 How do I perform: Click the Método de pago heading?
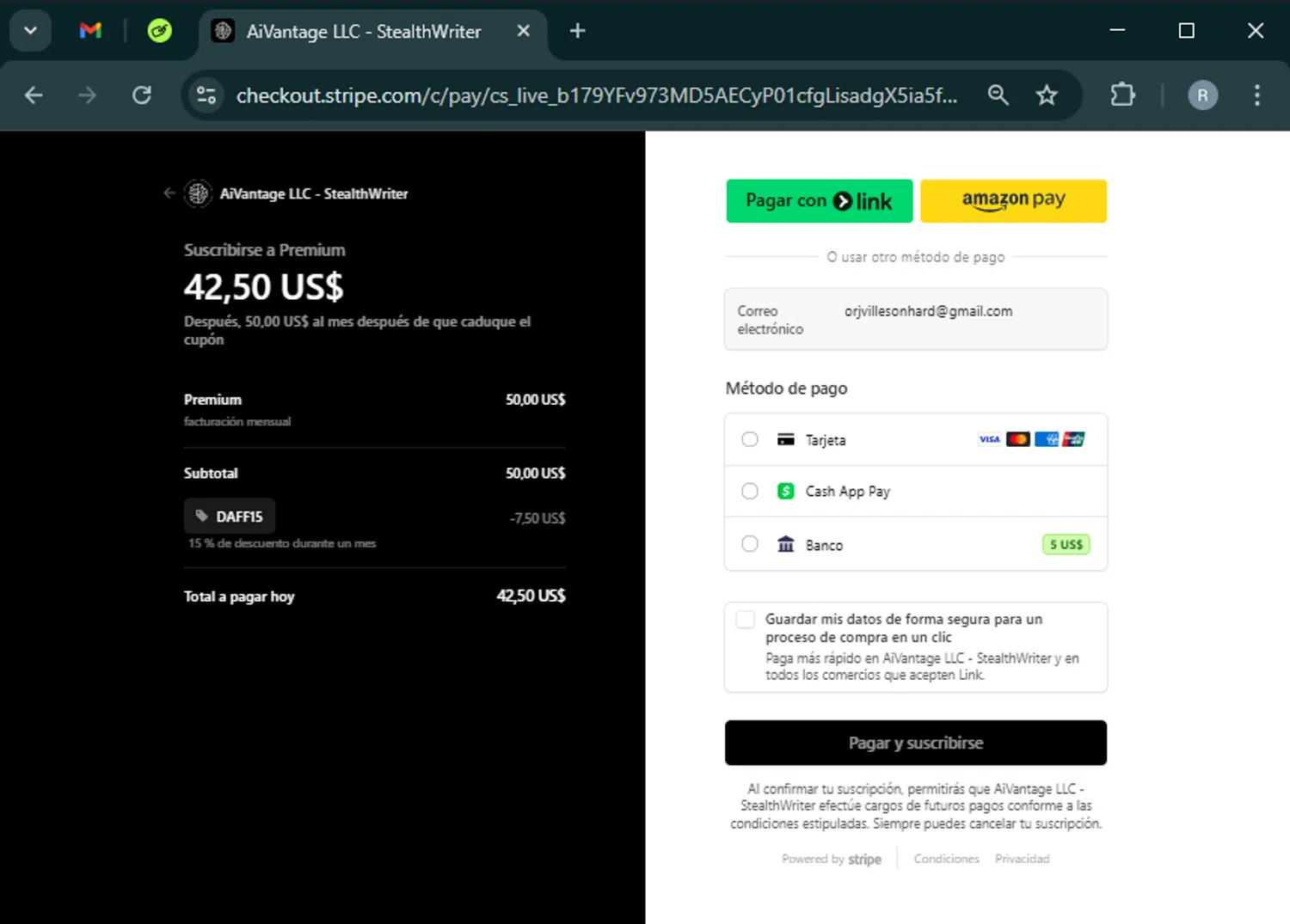point(786,389)
